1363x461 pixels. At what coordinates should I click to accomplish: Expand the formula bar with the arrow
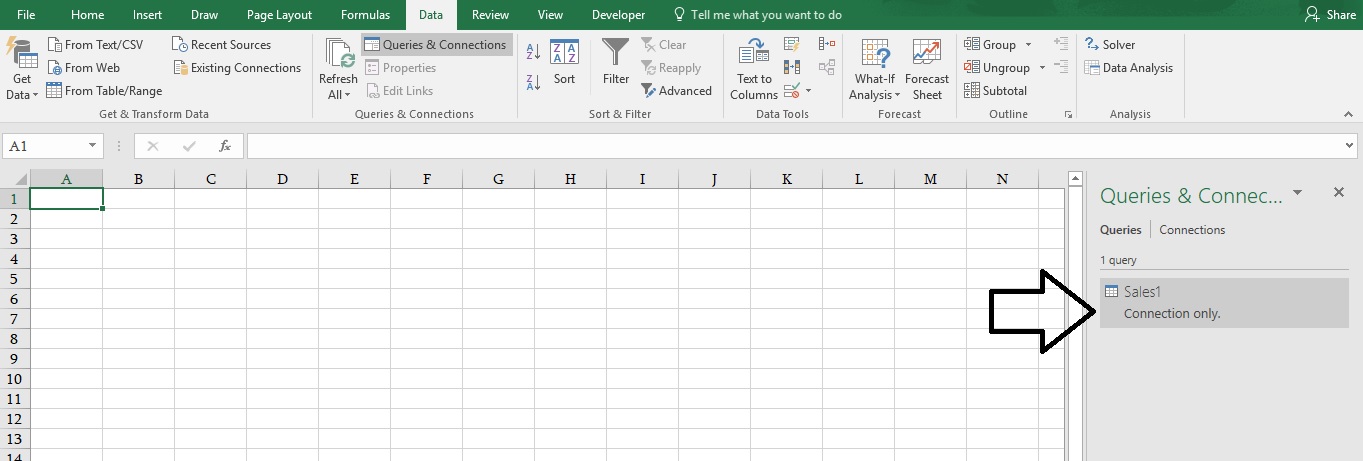1351,146
